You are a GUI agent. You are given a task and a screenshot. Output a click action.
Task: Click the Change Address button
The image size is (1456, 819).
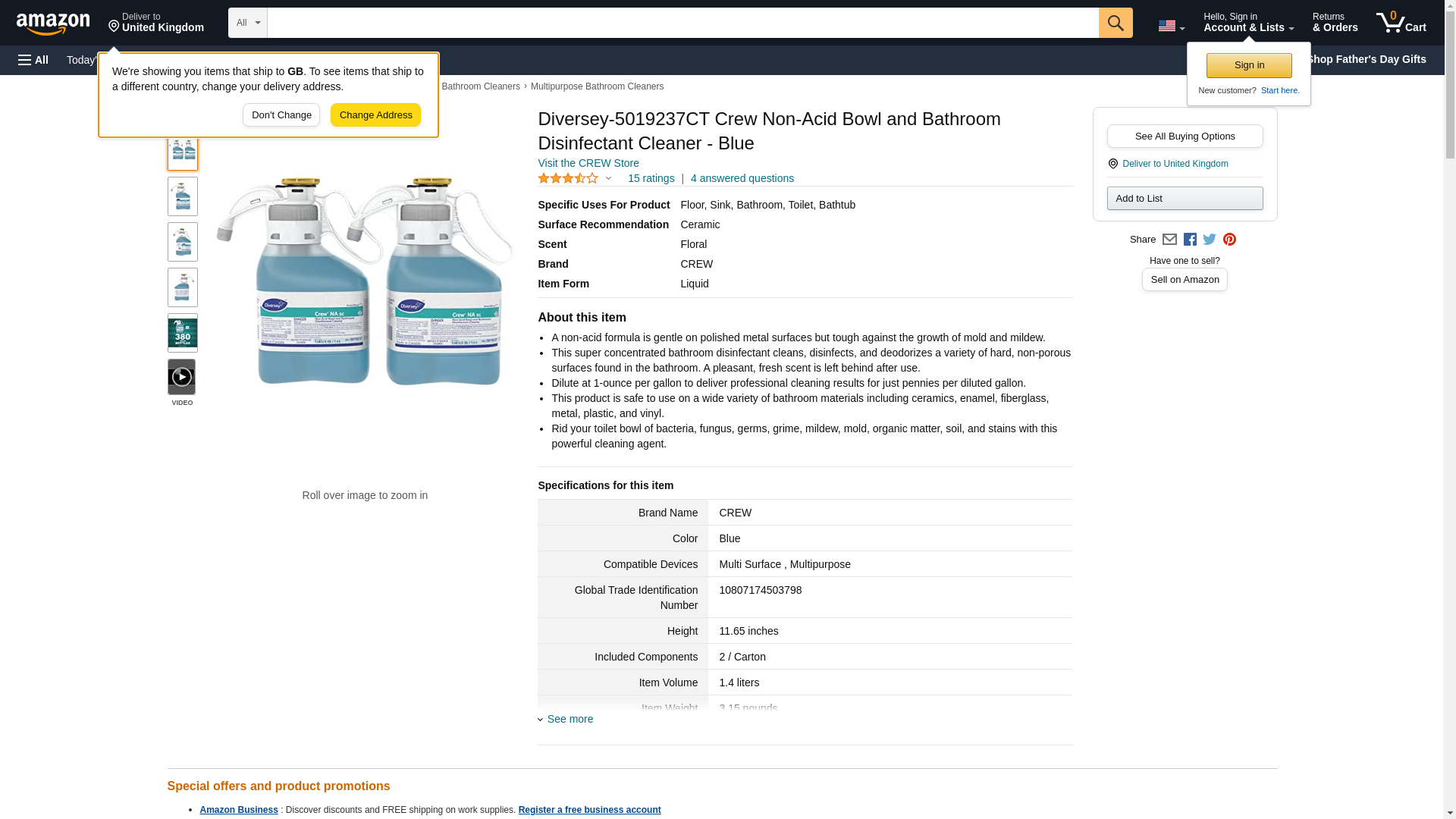(x=375, y=115)
